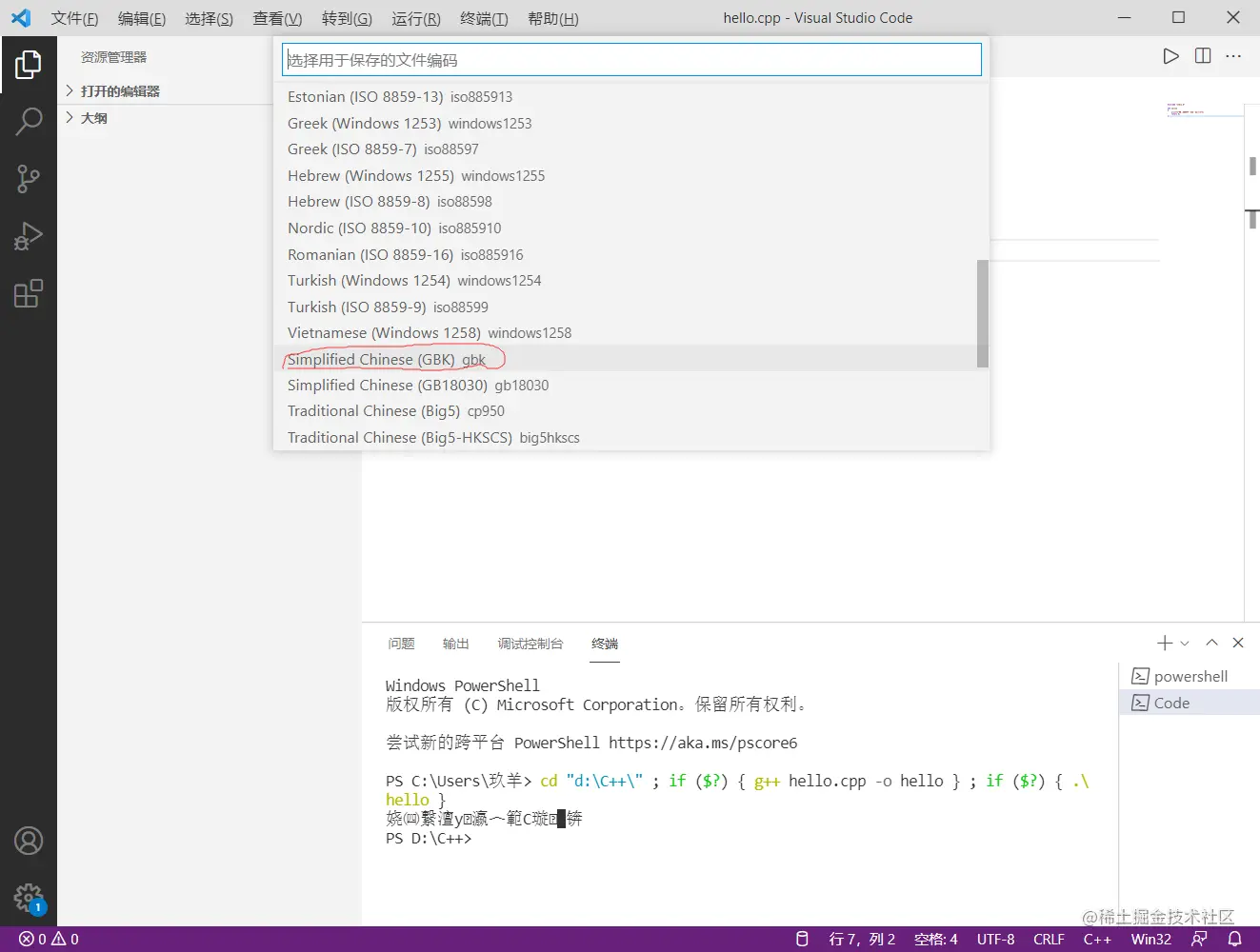Viewport: 1260px width, 952px height.
Task: Open the Explorer view in activity bar
Action: 29,65
